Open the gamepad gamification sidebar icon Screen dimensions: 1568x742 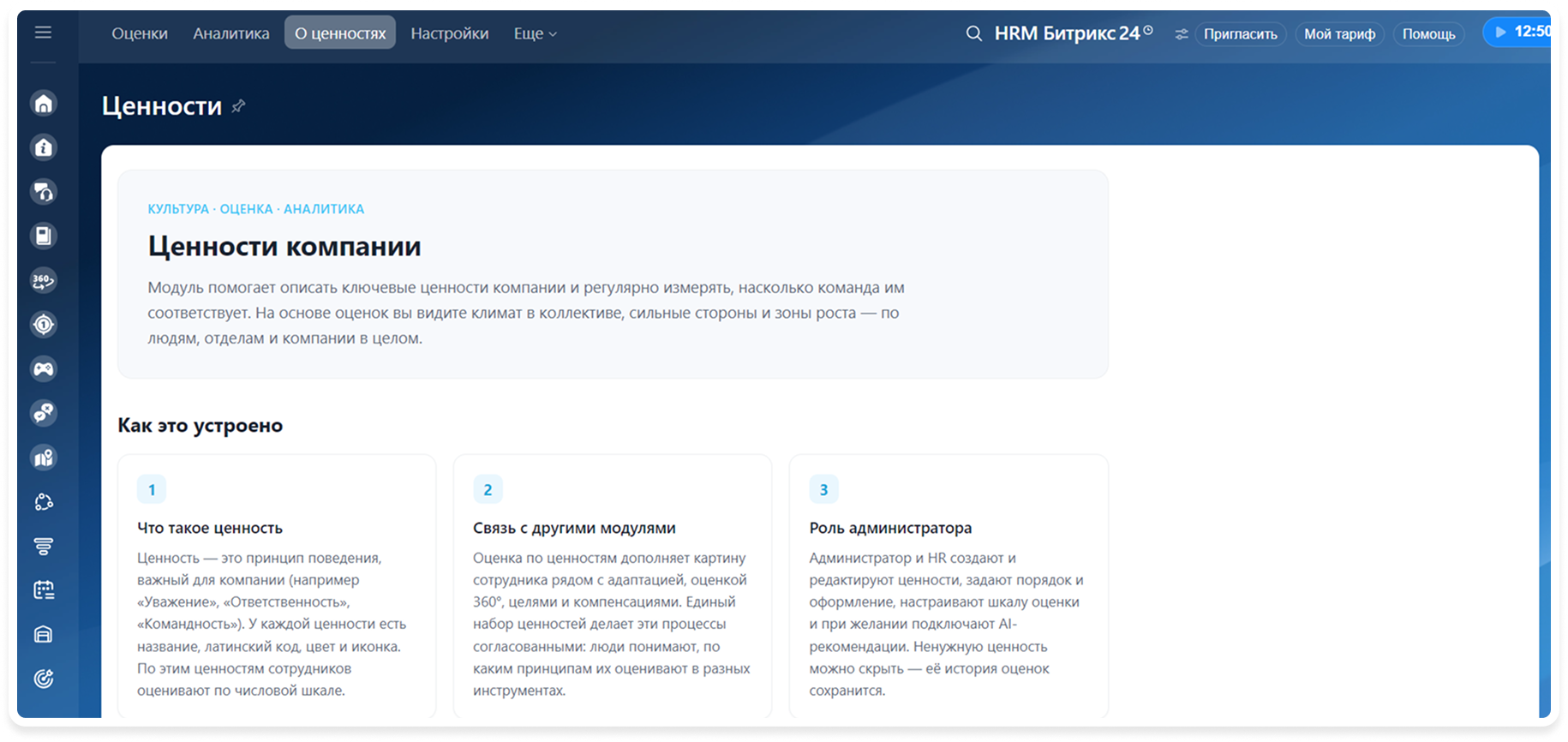coord(44,369)
